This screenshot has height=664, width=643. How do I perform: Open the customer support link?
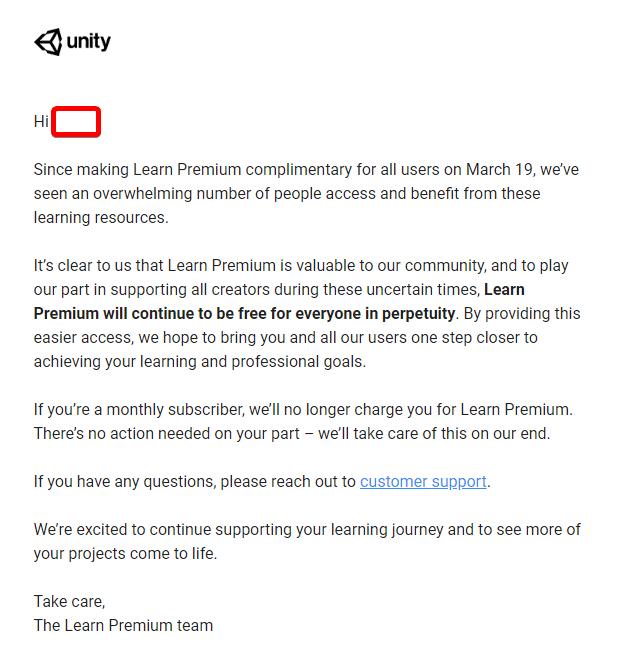click(x=423, y=481)
